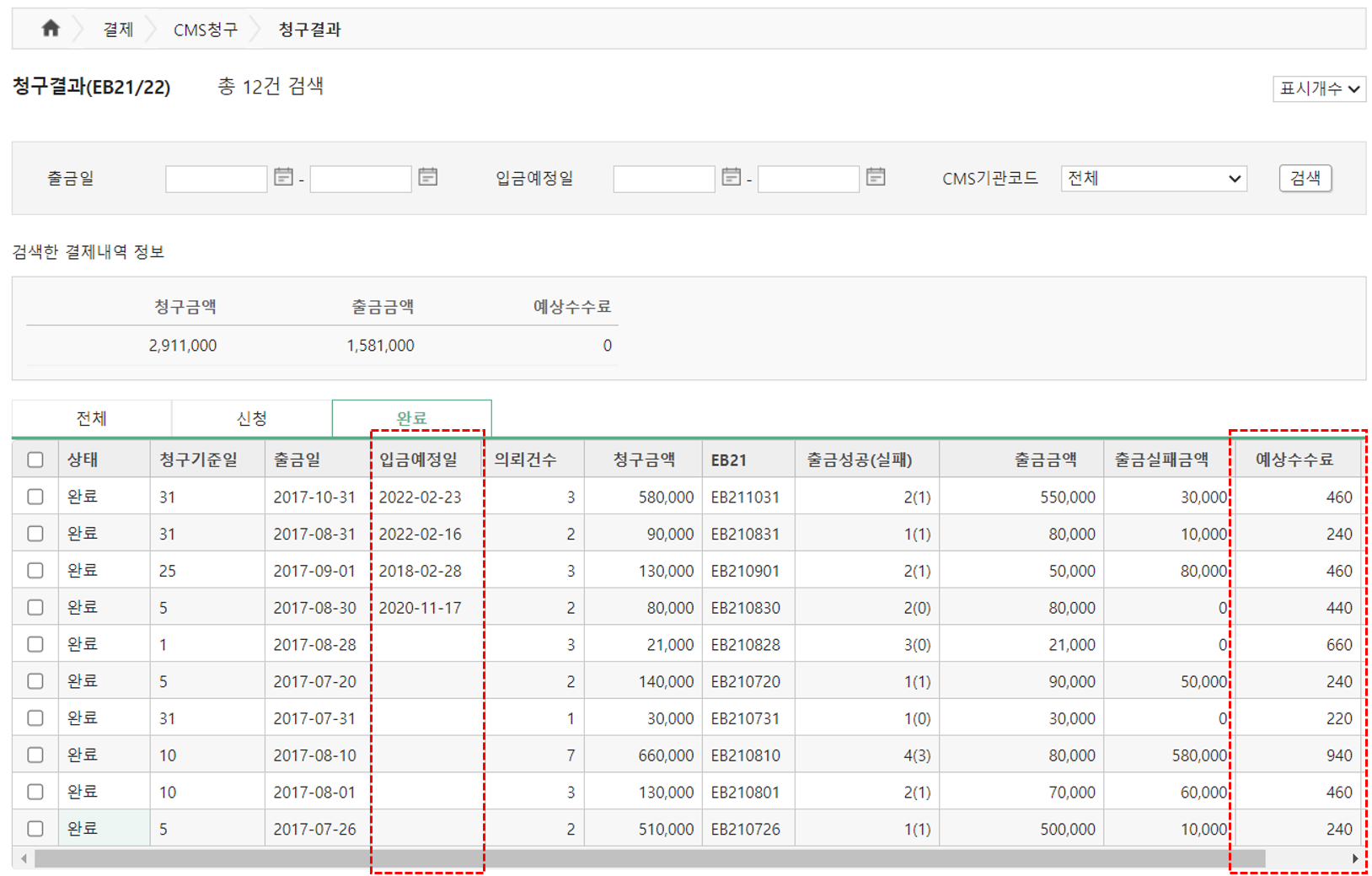Switch to the 전체 tab

[92, 418]
